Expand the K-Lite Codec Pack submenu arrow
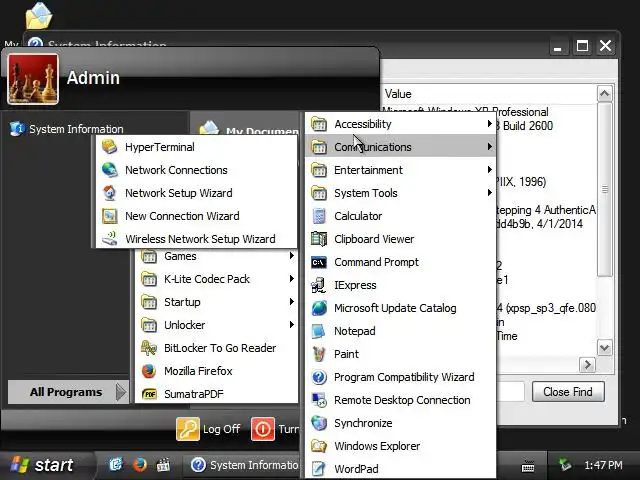 point(291,278)
